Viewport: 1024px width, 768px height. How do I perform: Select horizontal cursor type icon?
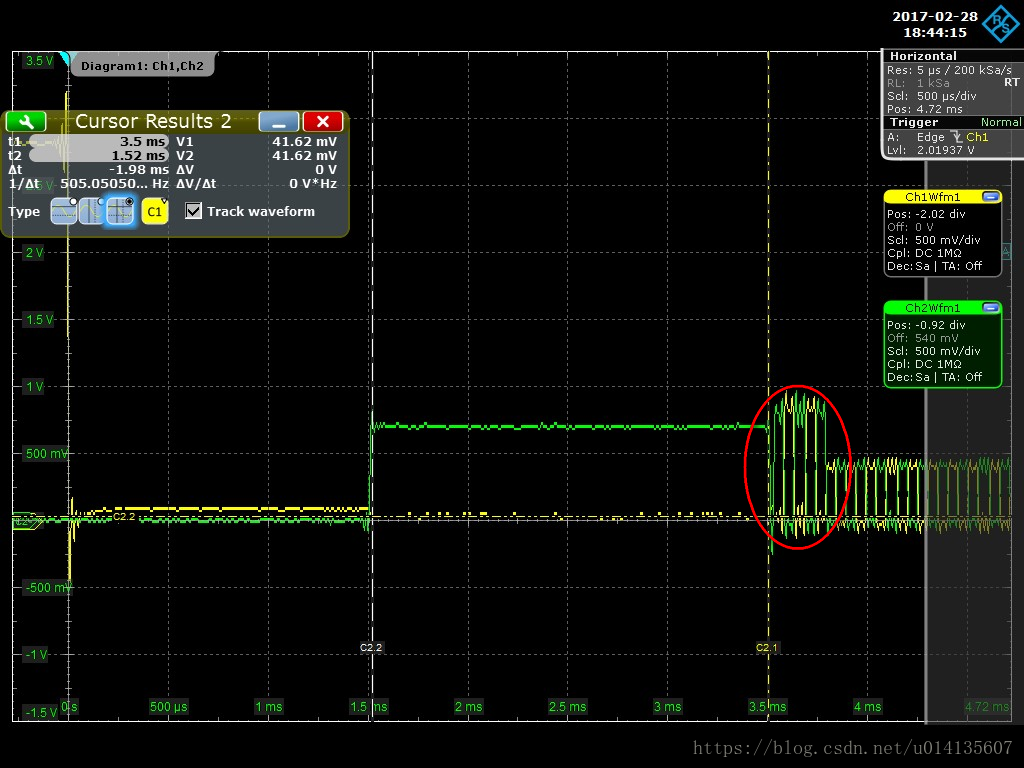[x=64, y=211]
